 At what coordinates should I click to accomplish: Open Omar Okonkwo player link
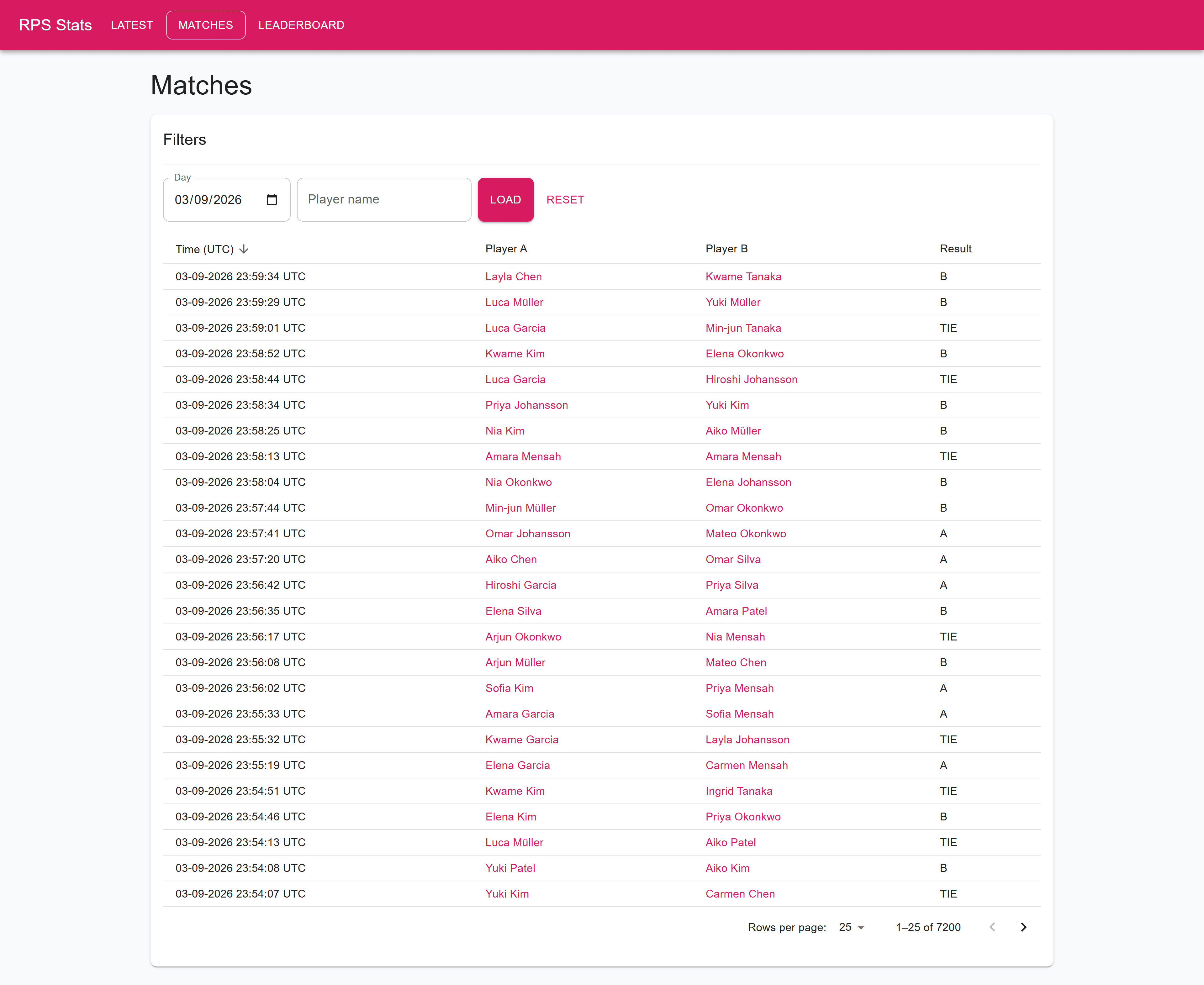click(744, 508)
